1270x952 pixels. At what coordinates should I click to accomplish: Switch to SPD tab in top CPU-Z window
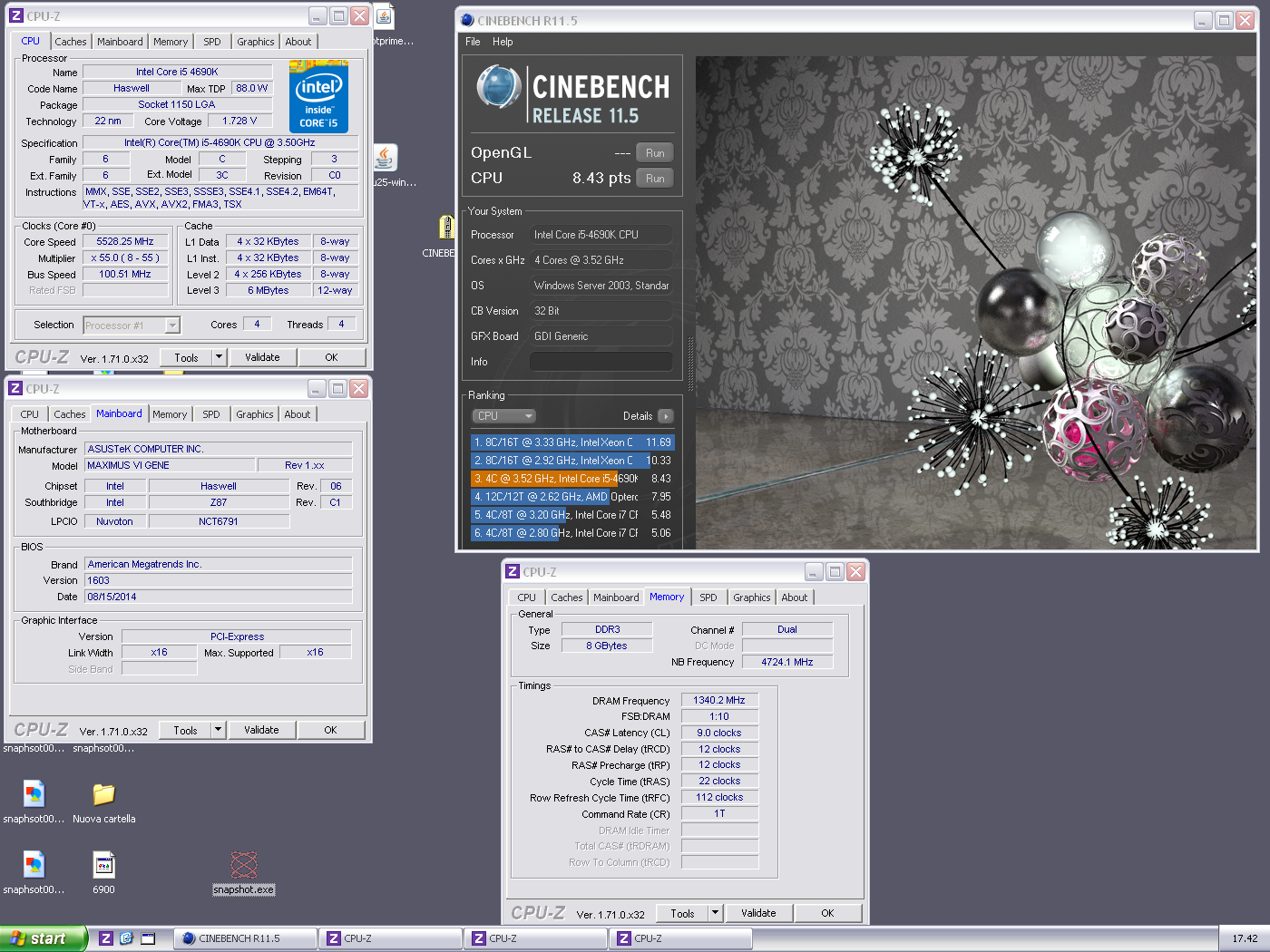(x=211, y=42)
